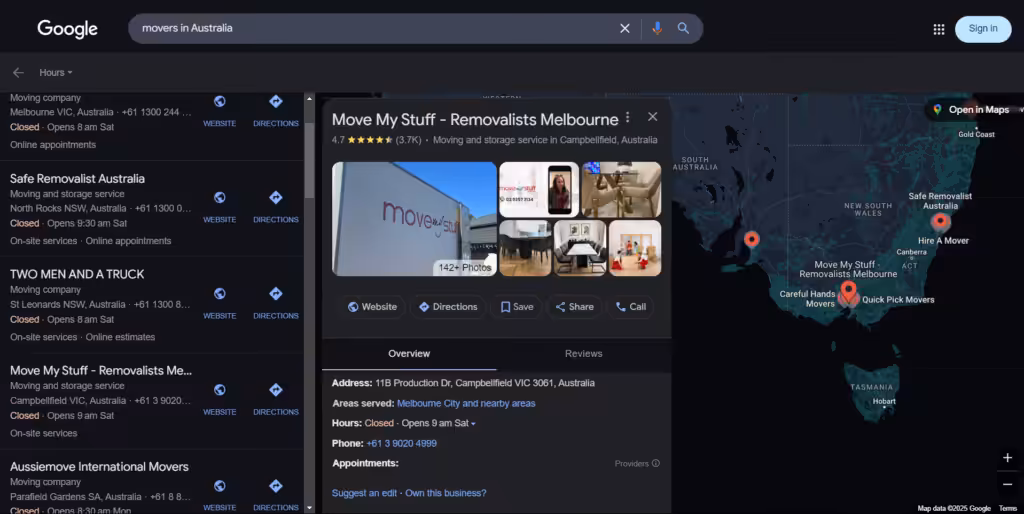
Task: Close the Move My Stuff details panel
Action: point(652,116)
